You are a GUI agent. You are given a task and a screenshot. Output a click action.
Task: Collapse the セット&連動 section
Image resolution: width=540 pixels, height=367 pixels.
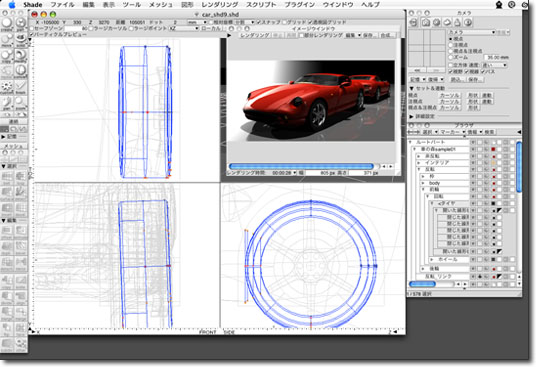click(412, 88)
